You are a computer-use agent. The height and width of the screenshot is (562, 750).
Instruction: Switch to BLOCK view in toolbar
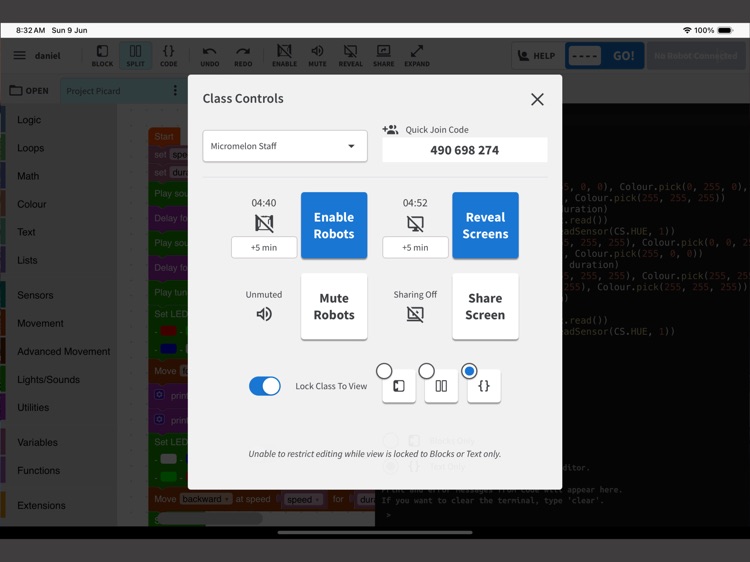[x=102, y=56]
